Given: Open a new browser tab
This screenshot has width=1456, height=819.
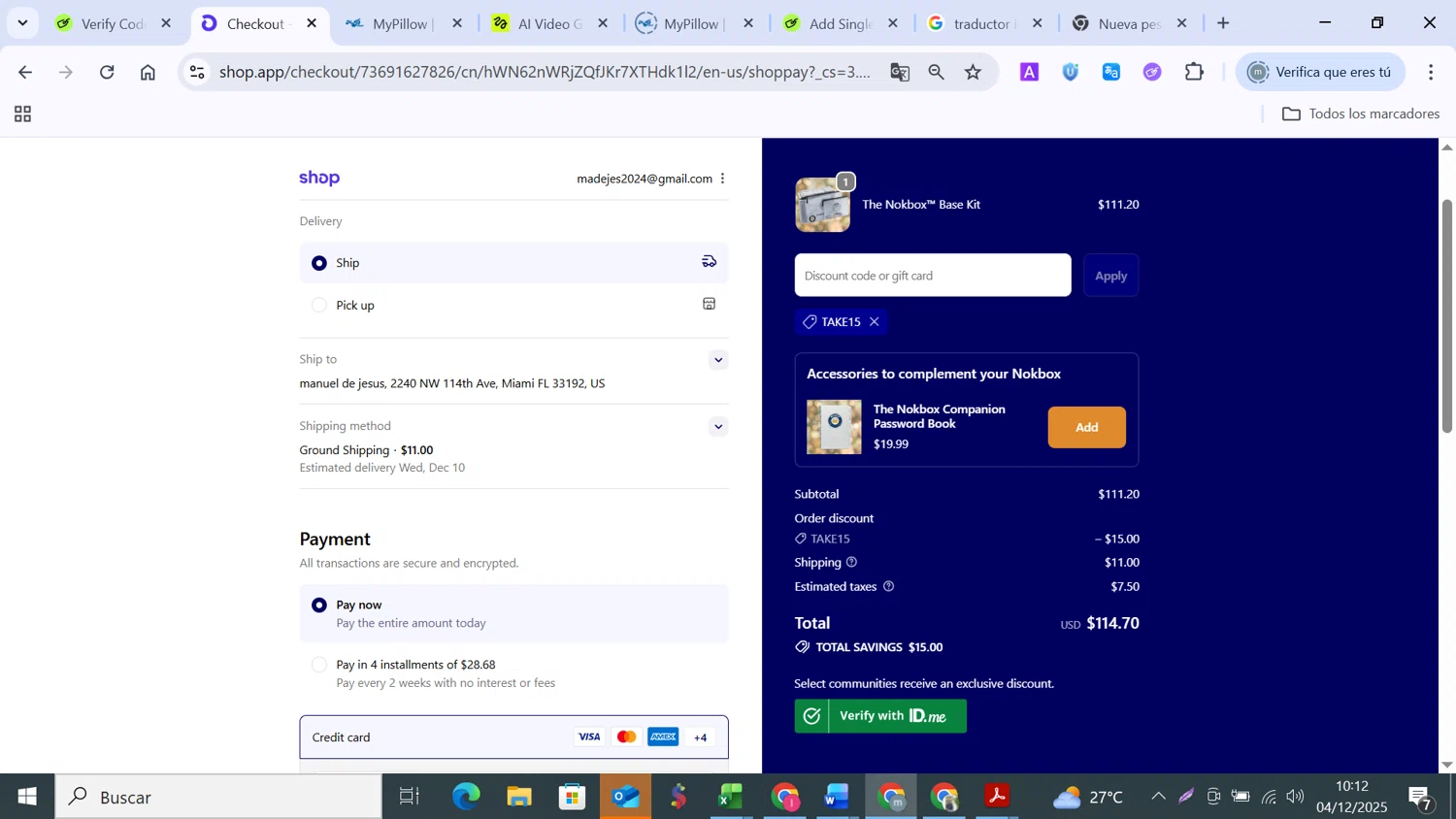Looking at the screenshot, I should coord(1223,23).
